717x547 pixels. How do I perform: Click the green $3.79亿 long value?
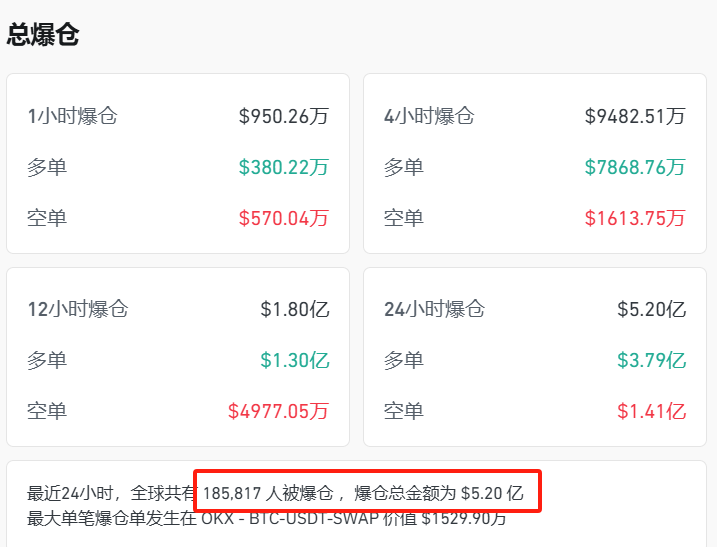click(x=651, y=360)
